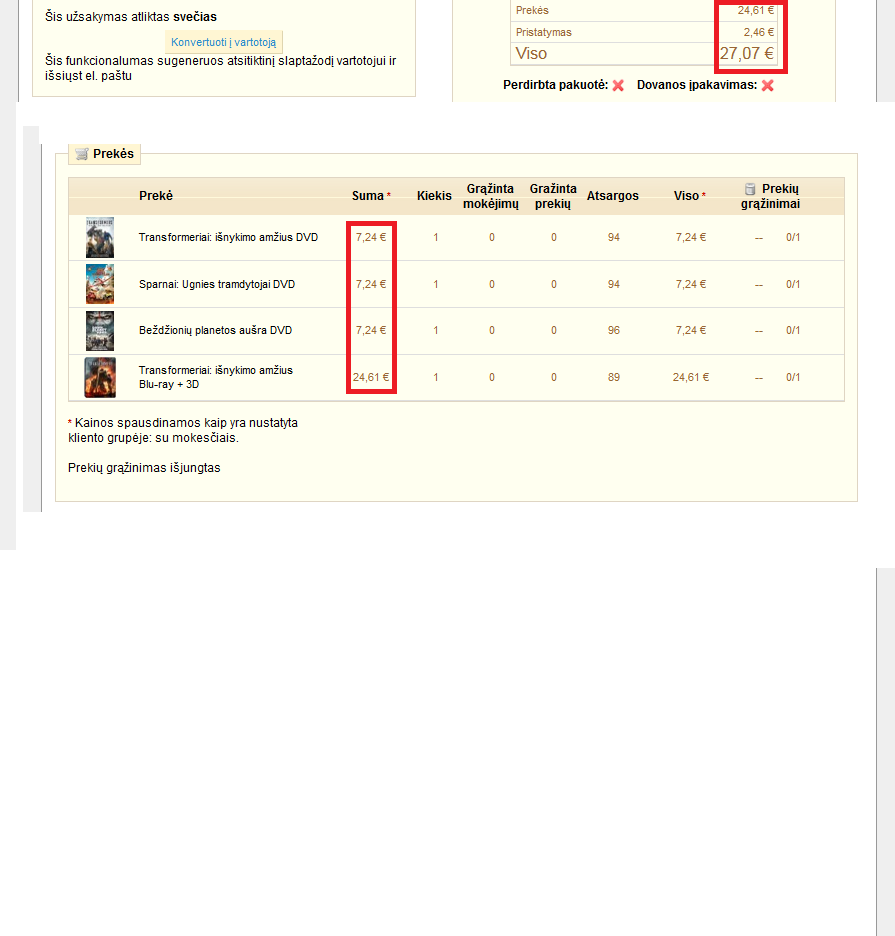This screenshot has height=936, width=895.
Task: Select the text Sparnai: Ugnies tramdytojai DVD
Action: click(x=217, y=284)
